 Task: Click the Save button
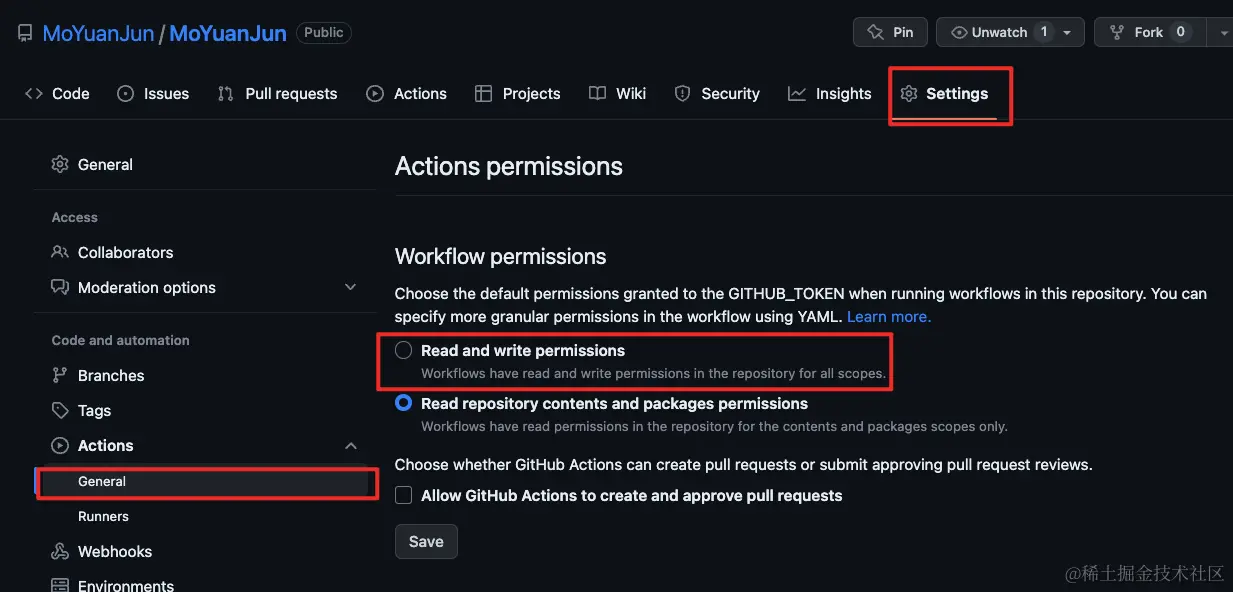click(426, 542)
